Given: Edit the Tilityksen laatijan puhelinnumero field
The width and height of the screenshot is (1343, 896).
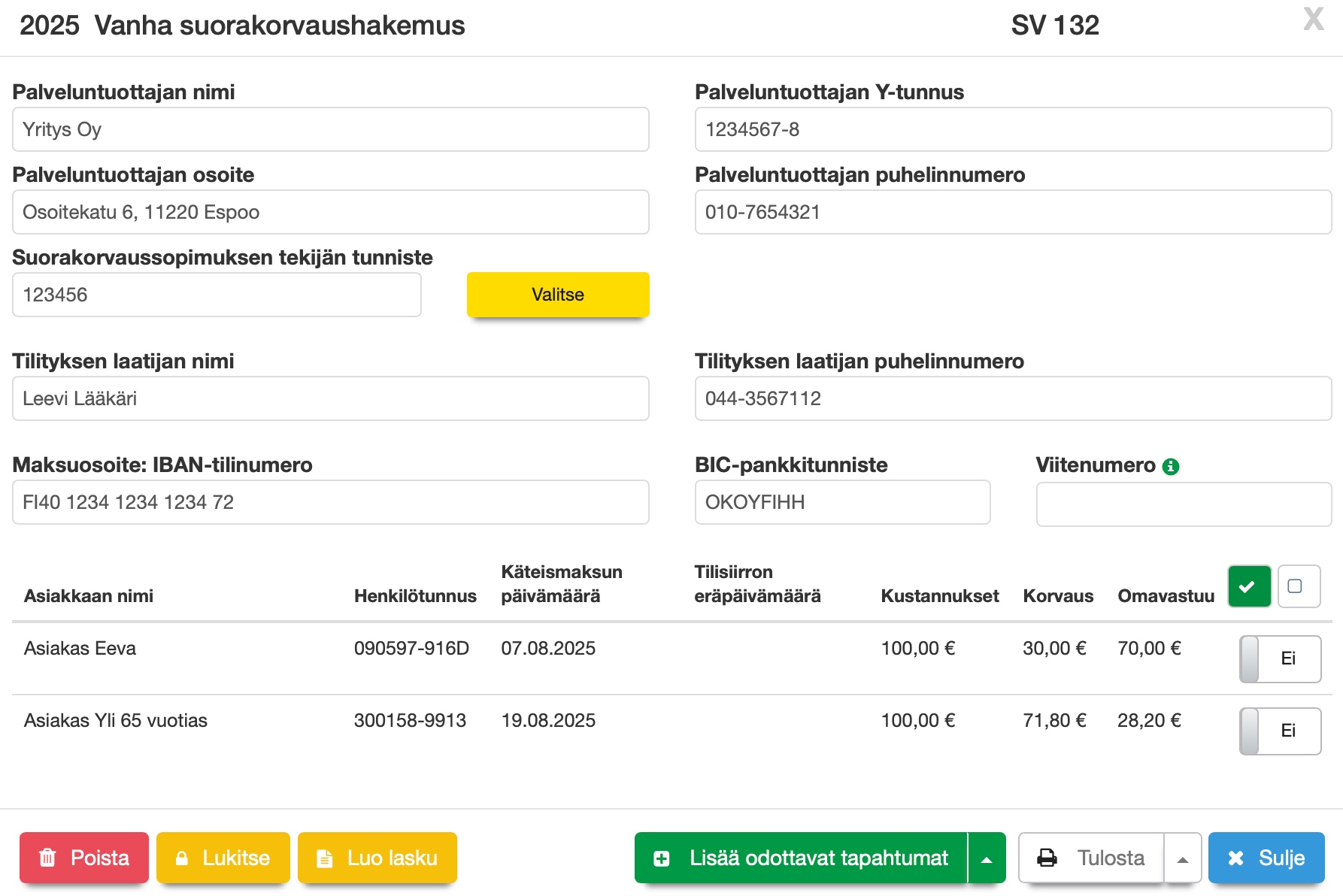Looking at the screenshot, I should (1012, 398).
